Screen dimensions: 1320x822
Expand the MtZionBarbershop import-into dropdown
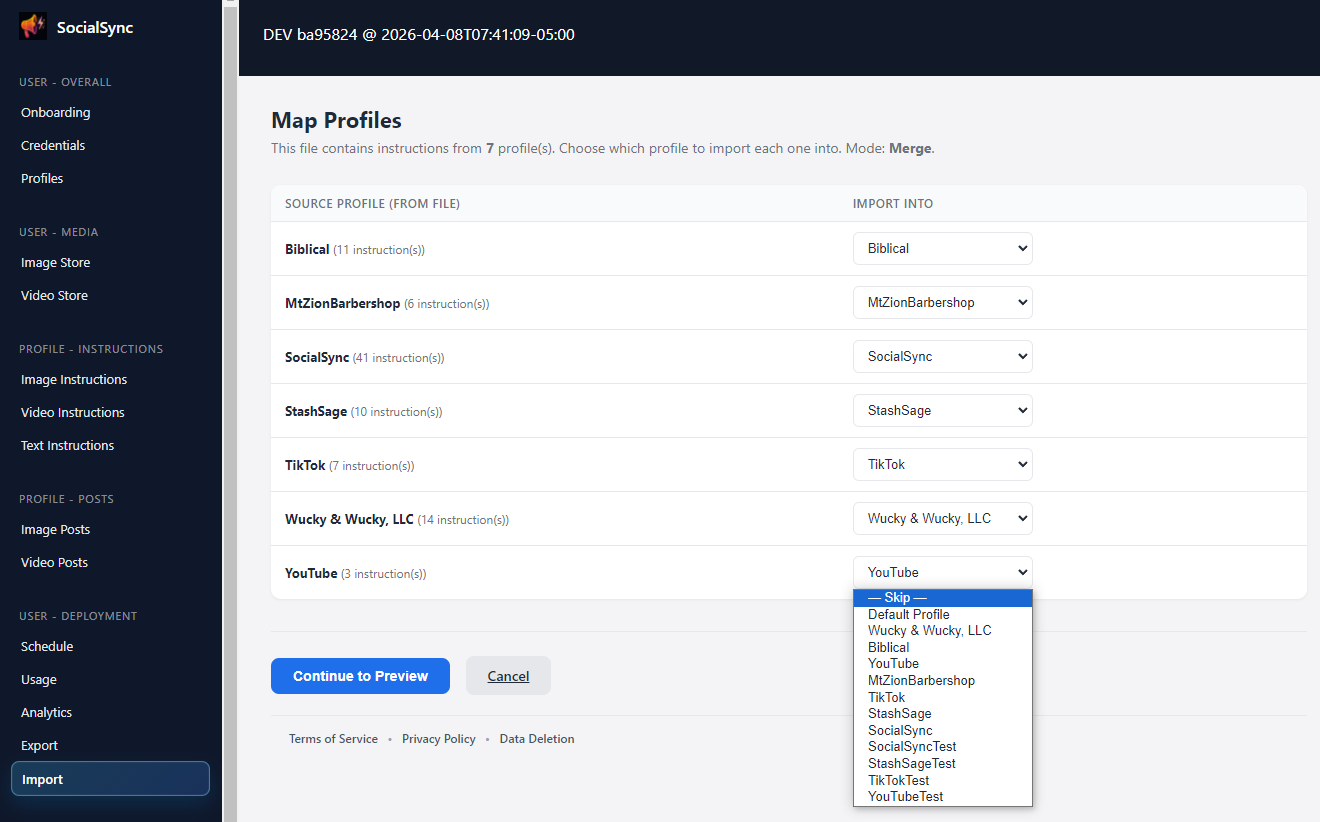[x=942, y=303]
